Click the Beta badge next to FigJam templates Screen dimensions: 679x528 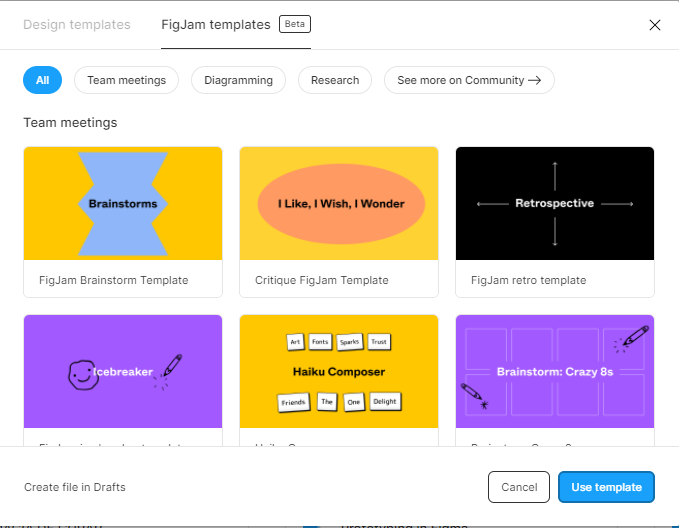[294, 25]
